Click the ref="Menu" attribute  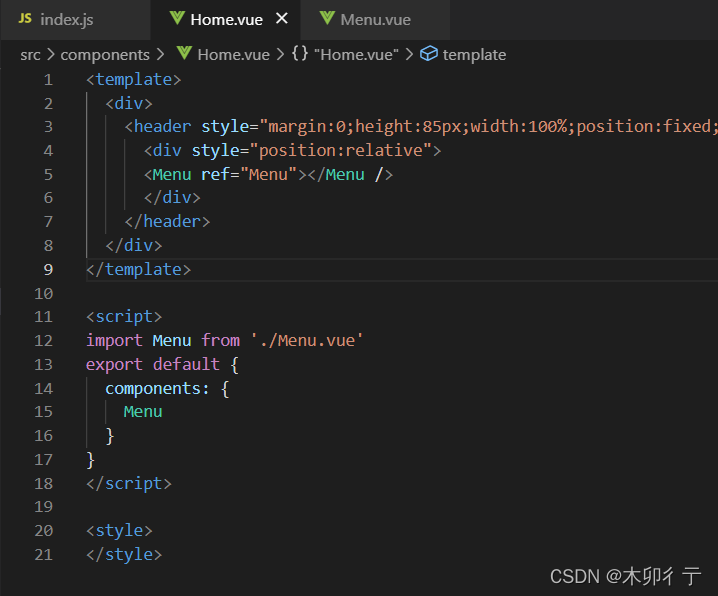coord(249,175)
